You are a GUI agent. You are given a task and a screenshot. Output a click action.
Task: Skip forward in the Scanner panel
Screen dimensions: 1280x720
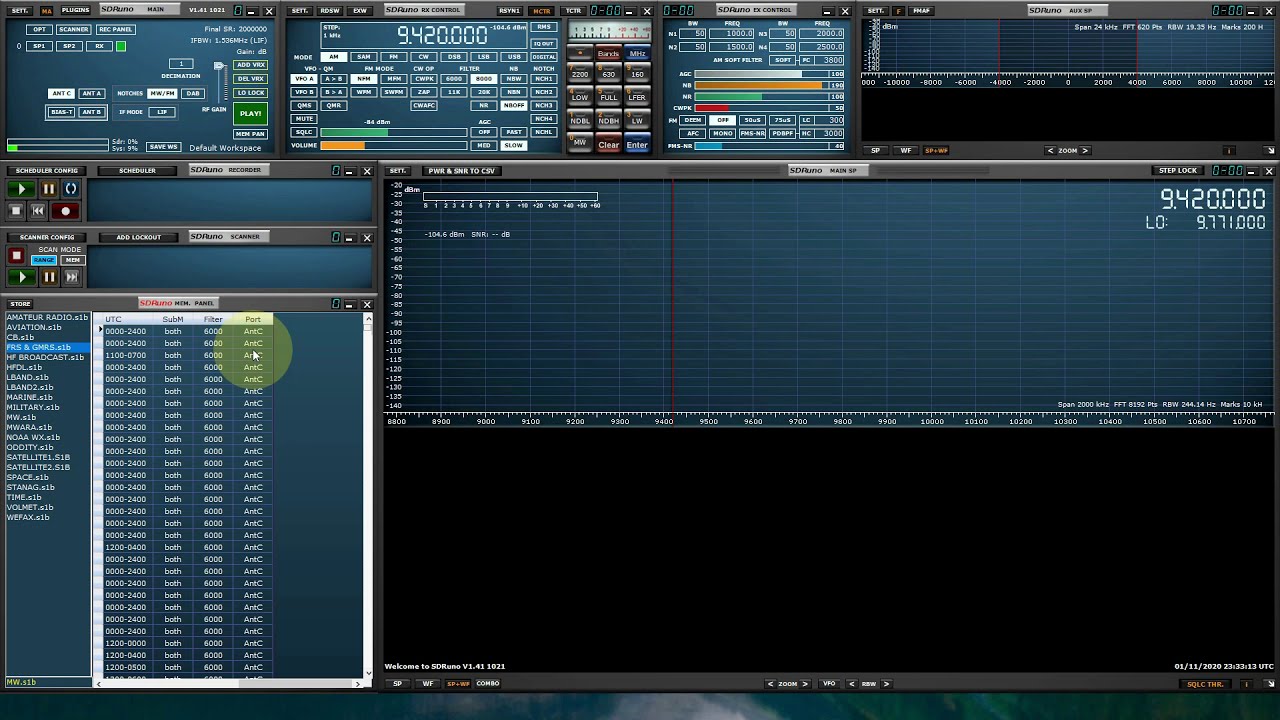click(x=71, y=277)
